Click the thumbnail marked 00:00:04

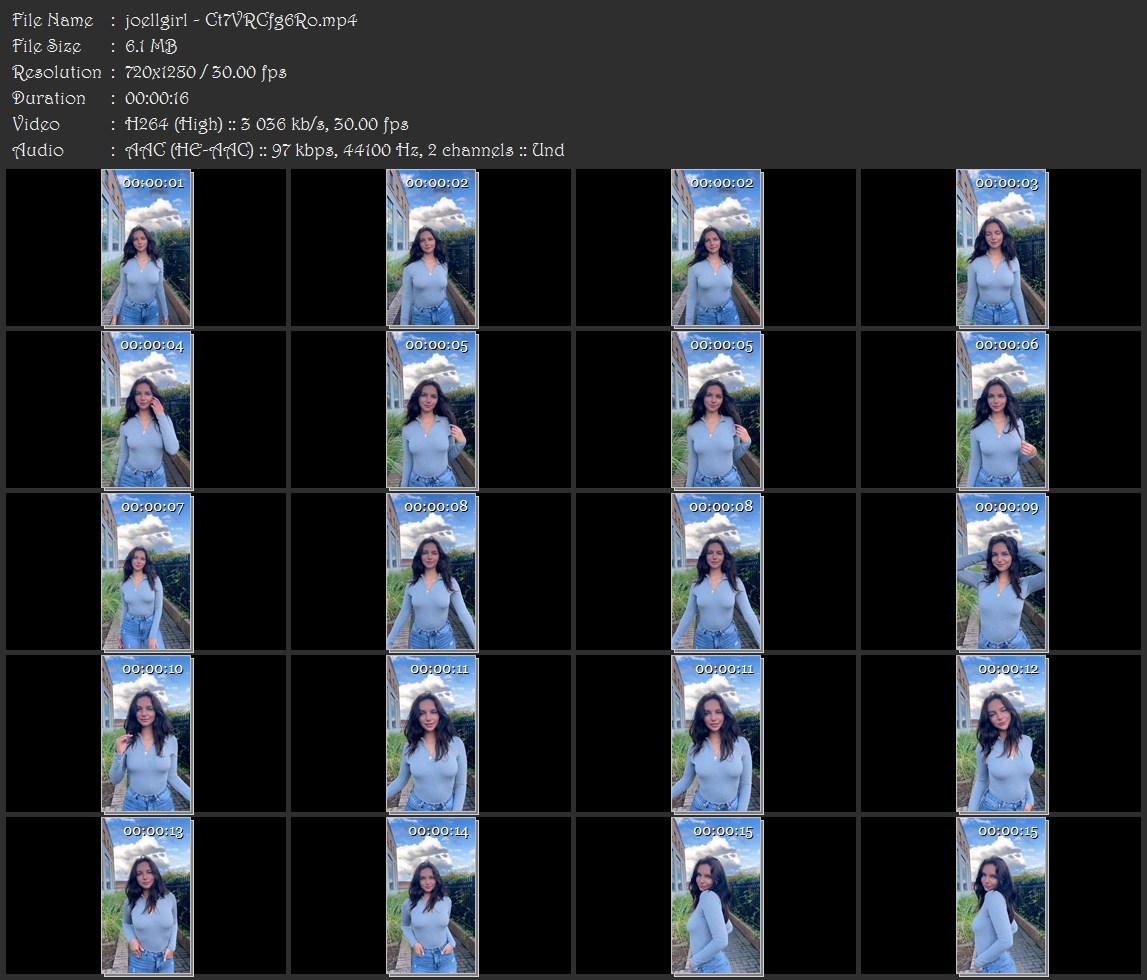point(146,410)
